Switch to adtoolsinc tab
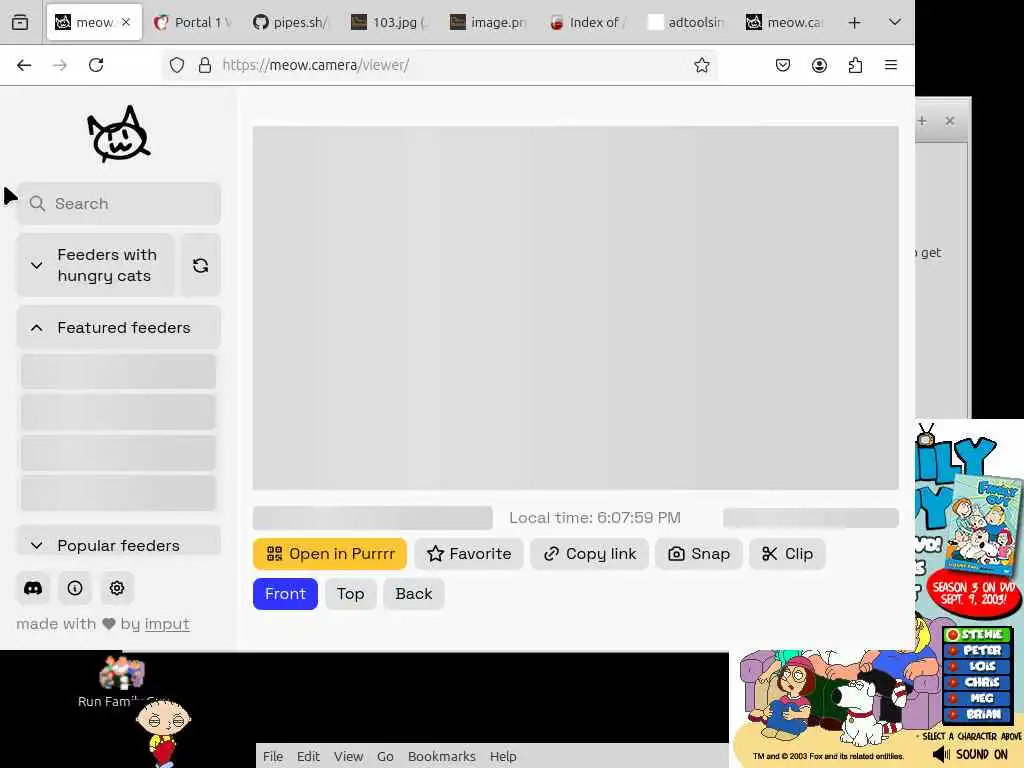The image size is (1024, 768). coord(686,22)
